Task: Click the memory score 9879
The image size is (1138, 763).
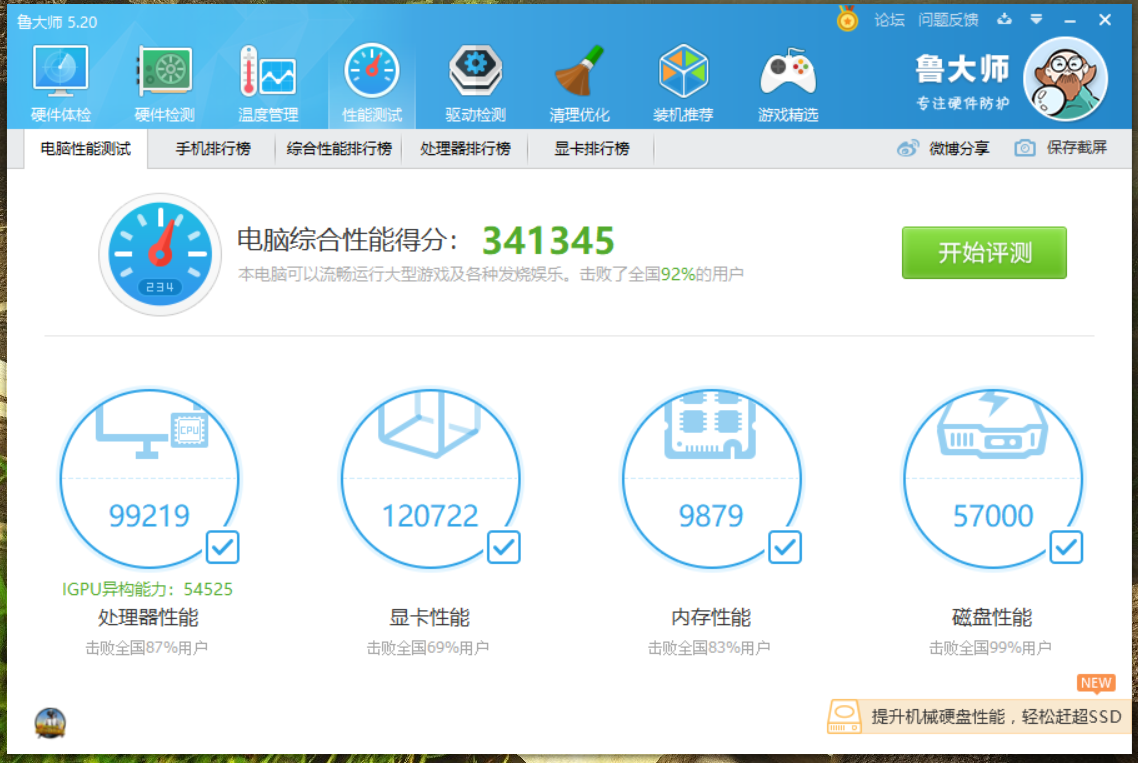Action: pyautogui.click(x=711, y=515)
